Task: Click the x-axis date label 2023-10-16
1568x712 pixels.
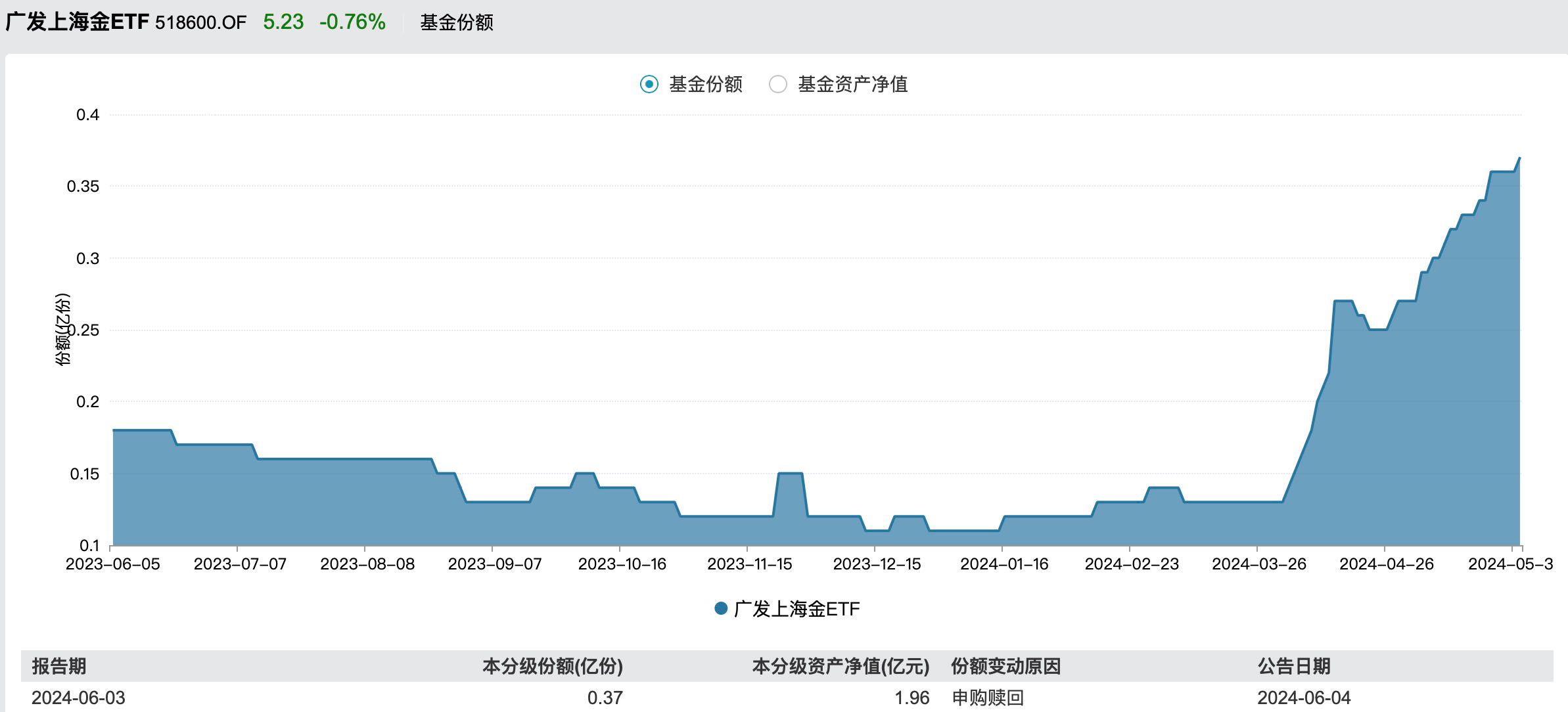Action: (x=622, y=564)
